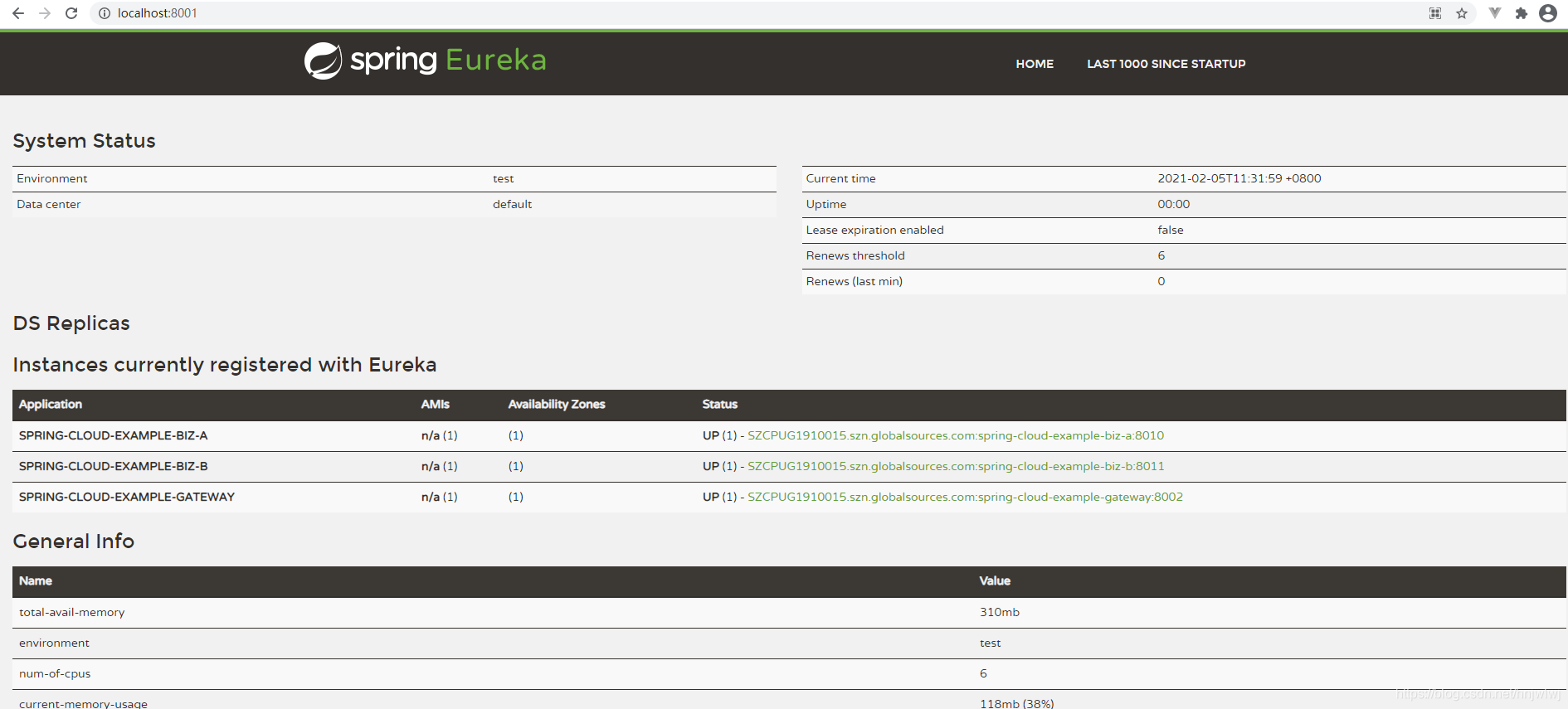Click the Application column header
Image resolution: width=1568 pixels, height=709 pixels.
pos(51,404)
